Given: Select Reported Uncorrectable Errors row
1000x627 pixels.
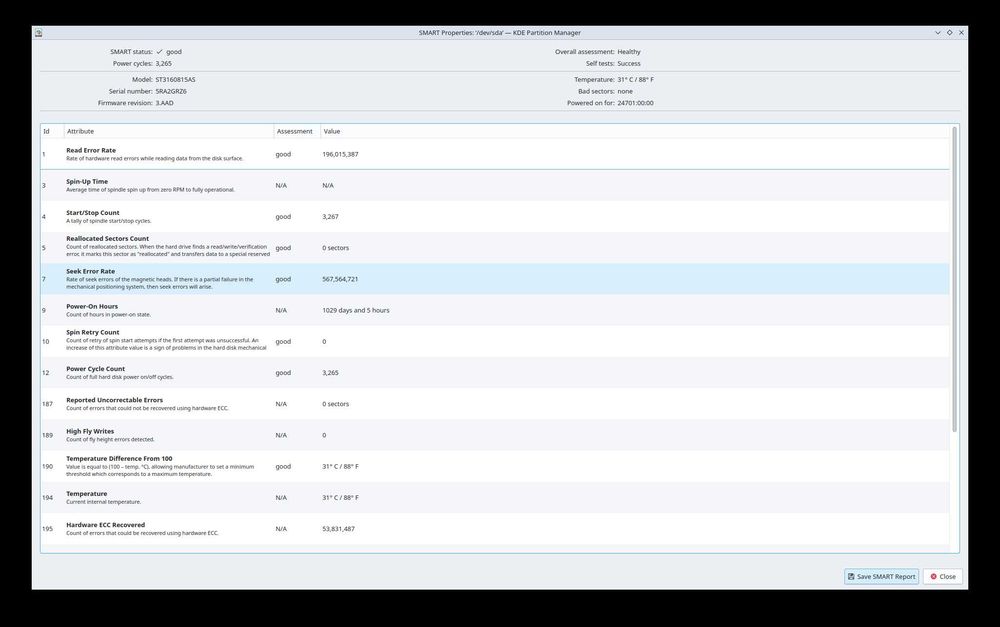Looking at the screenshot, I should [495, 404].
